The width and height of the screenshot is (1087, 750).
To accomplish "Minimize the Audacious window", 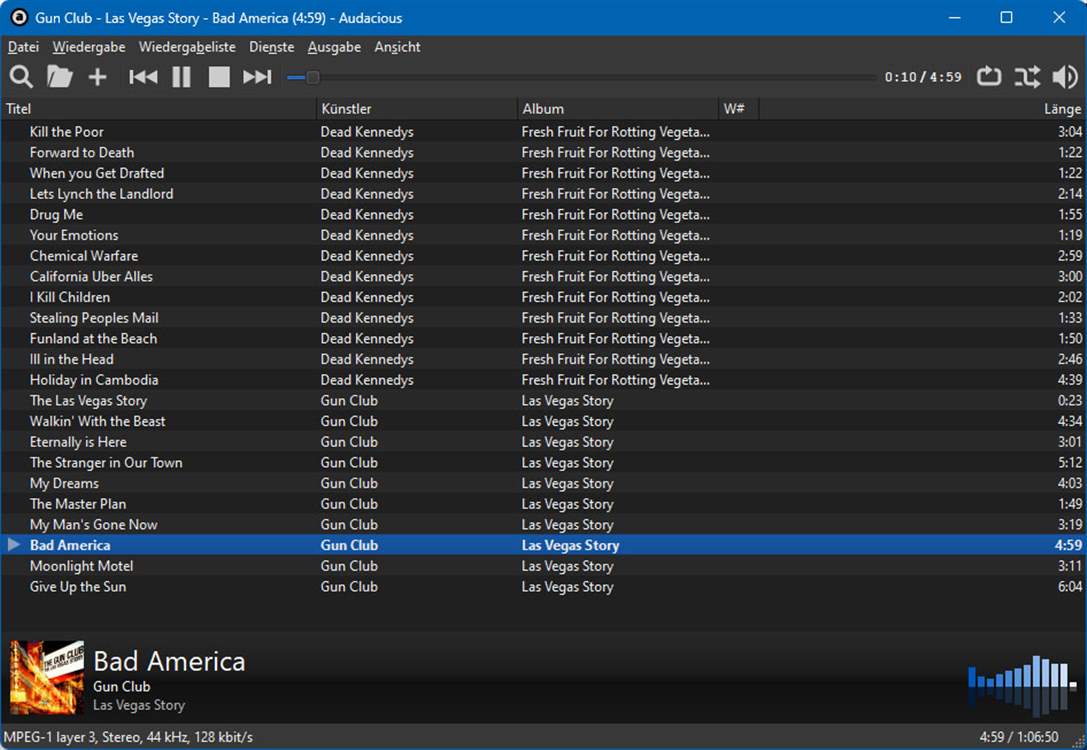I will (x=955, y=17).
